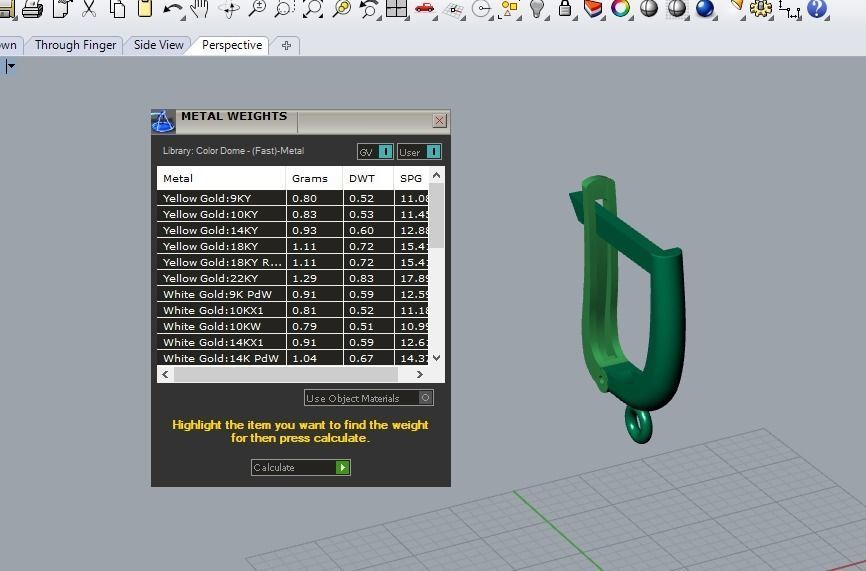866x571 pixels.
Task: Open the viewport menu dropdown arrow
Action: (10, 67)
